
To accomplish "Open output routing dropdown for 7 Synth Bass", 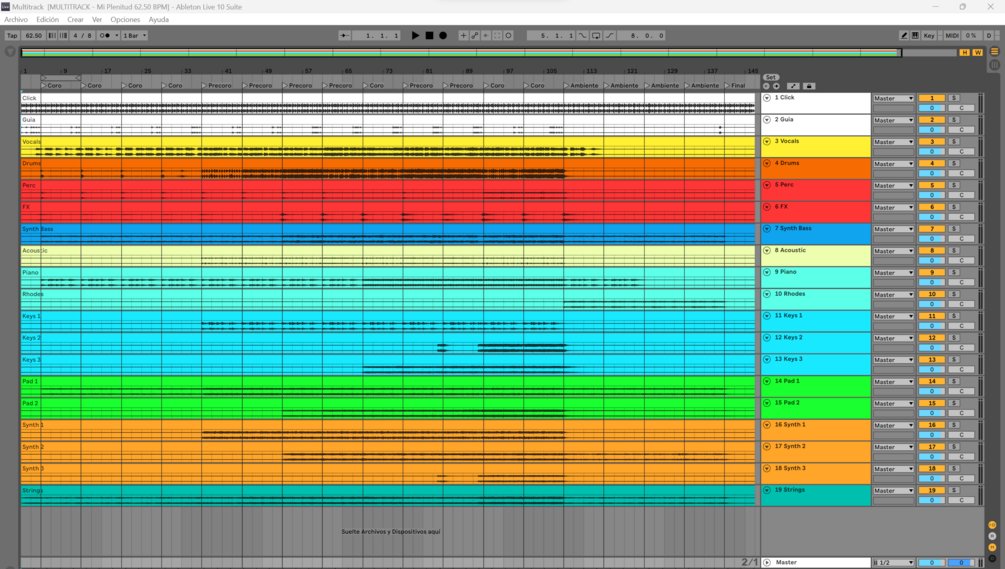I will [893, 229].
